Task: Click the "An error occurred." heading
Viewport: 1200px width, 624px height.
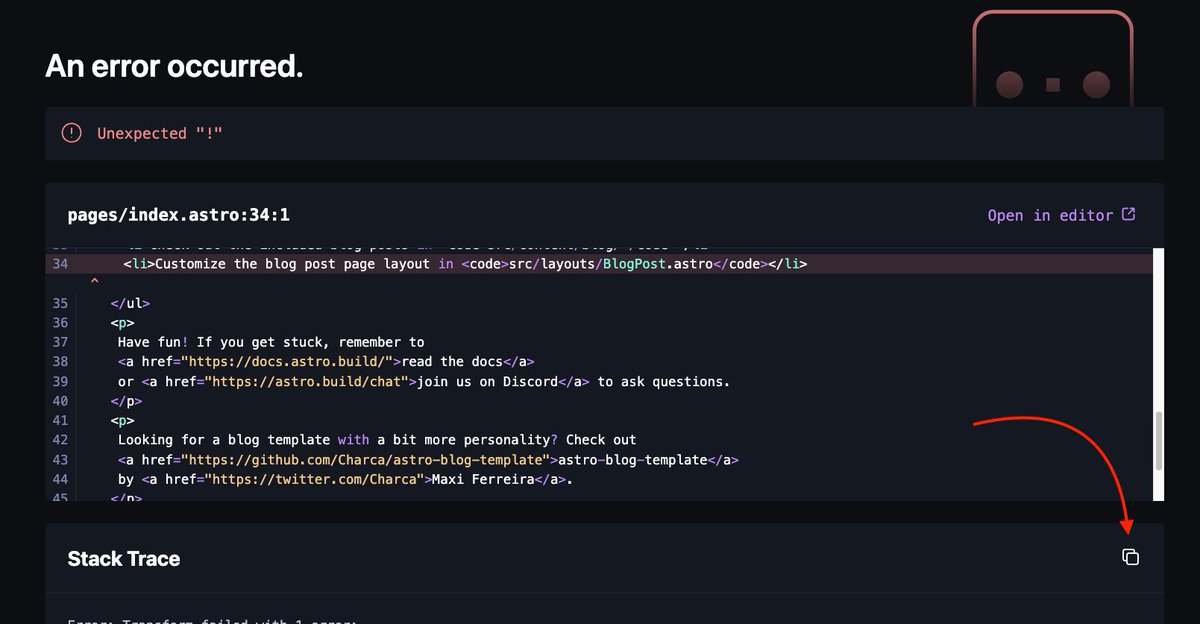Action: pos(174,65)
